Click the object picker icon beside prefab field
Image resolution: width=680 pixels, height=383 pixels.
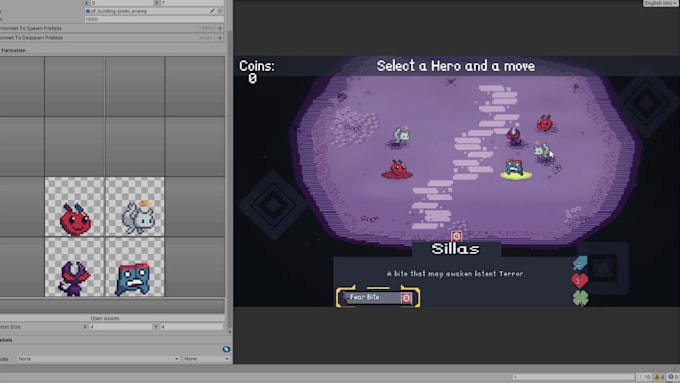pyautogui.click(x=220, y=11)
